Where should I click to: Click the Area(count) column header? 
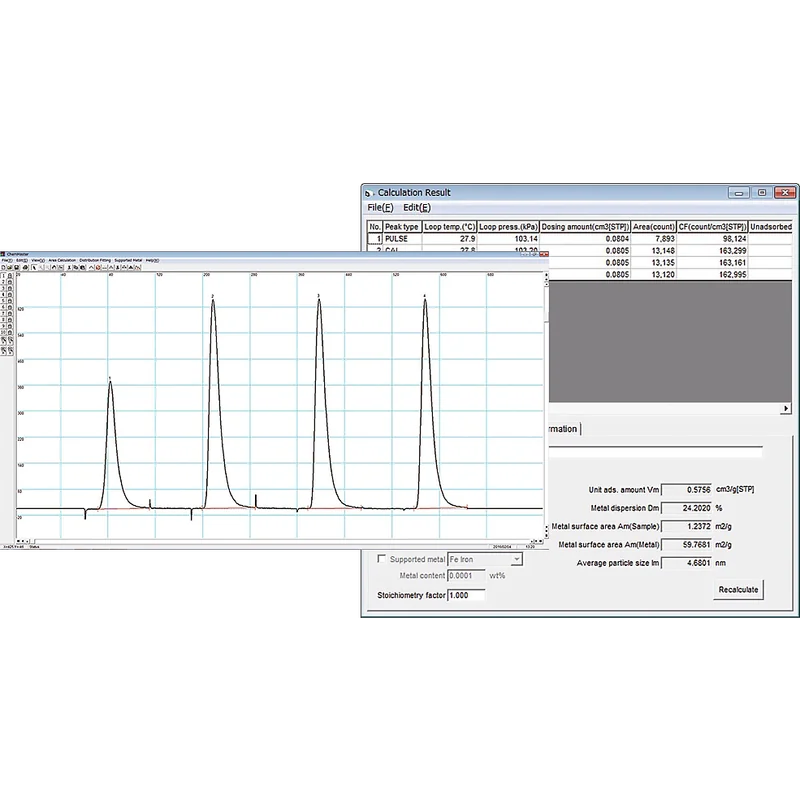coord(654,227)
